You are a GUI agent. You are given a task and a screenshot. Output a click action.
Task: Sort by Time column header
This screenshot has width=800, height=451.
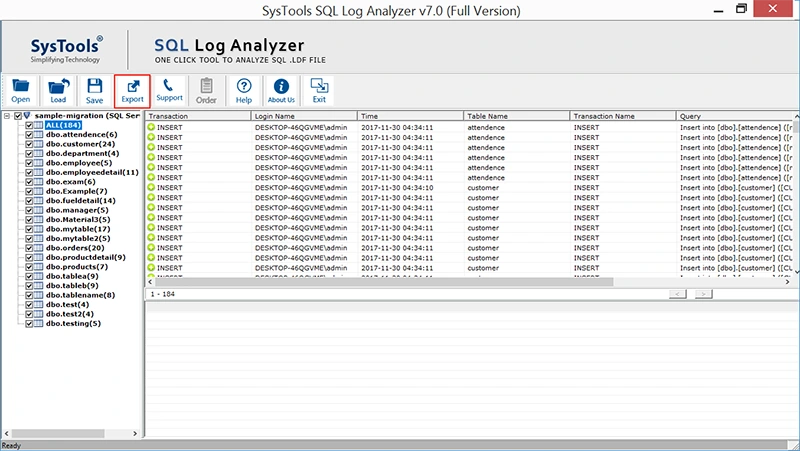(x=410, y=116)
